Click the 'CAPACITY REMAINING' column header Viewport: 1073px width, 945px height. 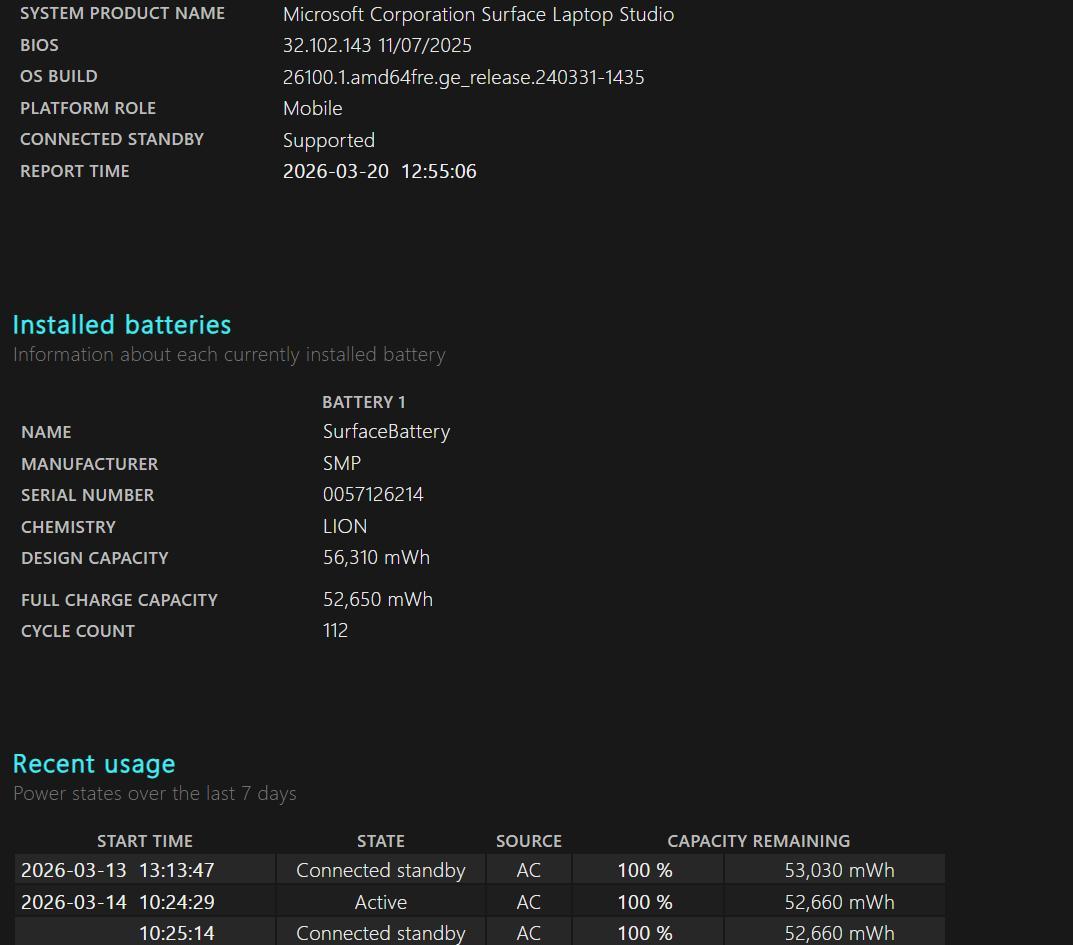tap(759, 841)
